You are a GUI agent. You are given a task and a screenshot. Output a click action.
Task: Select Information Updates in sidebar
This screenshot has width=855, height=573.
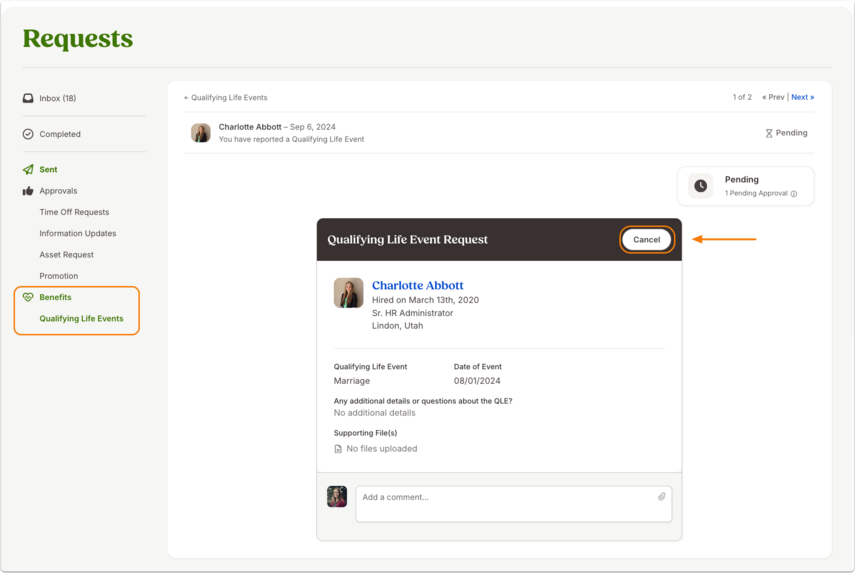click(x=77, y=233)
